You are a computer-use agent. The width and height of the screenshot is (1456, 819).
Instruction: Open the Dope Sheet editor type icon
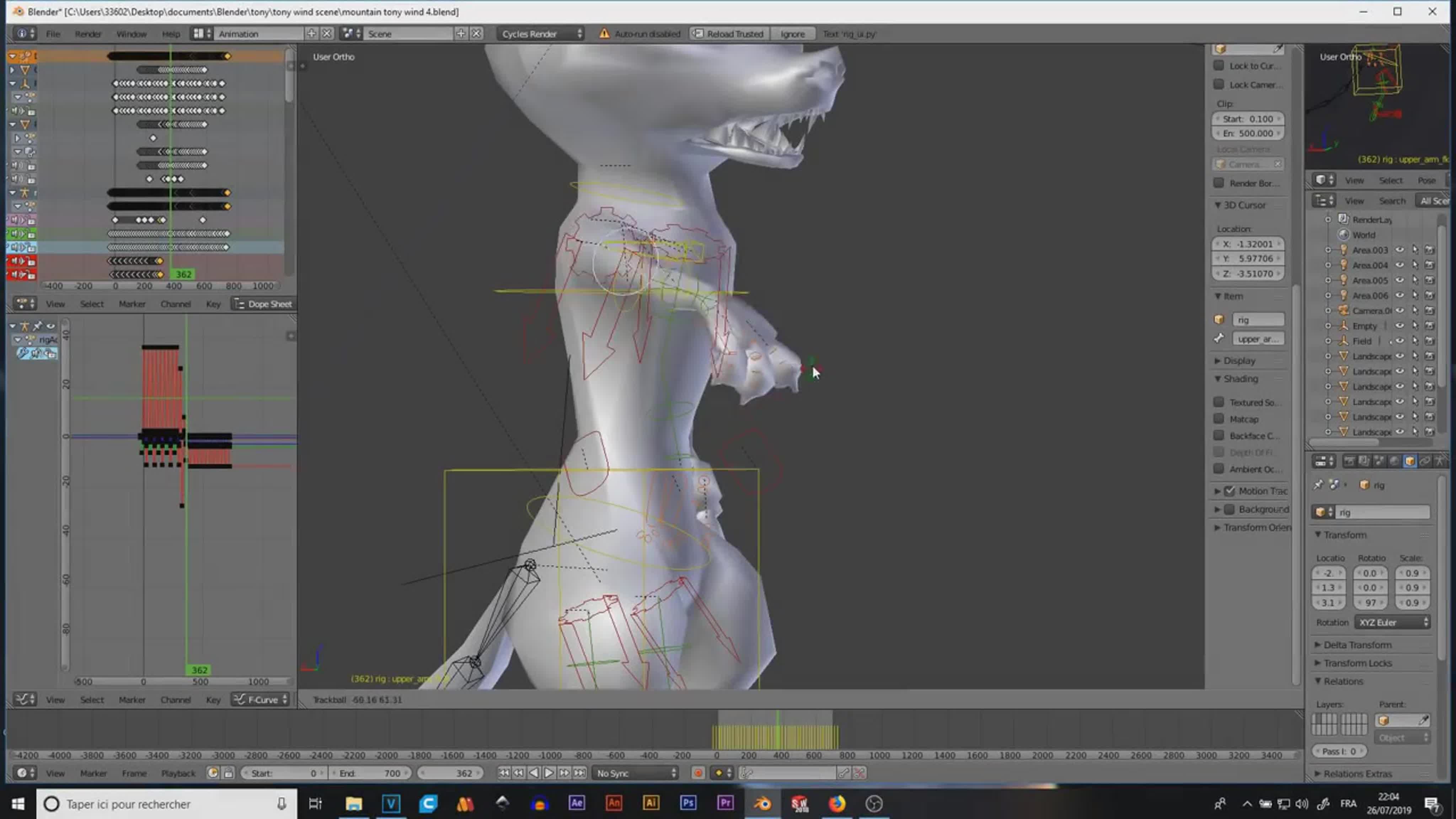click(25, 304)
